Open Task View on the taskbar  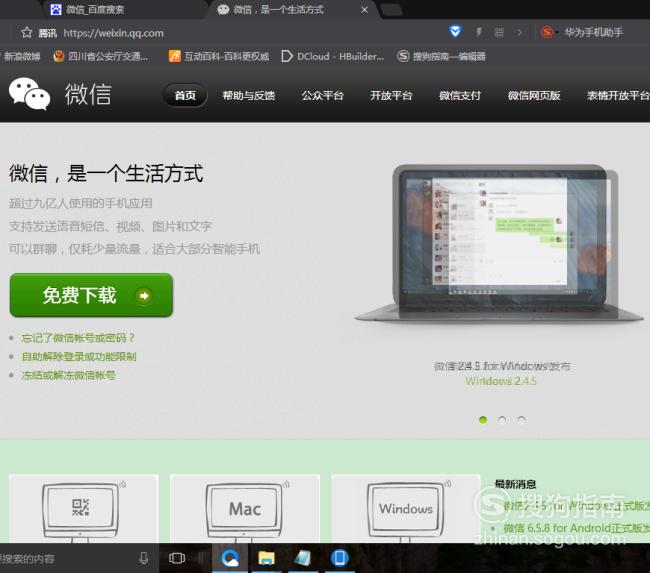pyautogui.click(x=177, y=558)
